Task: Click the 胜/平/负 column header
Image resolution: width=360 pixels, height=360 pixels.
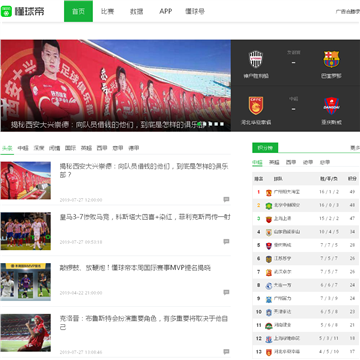Action: coord(329,179)
